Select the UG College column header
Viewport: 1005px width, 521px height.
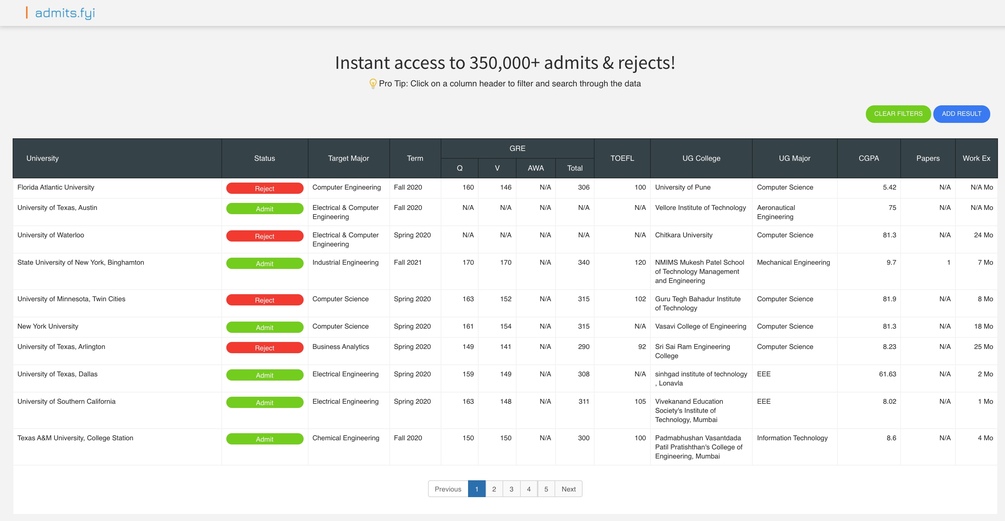coord(701,158)
